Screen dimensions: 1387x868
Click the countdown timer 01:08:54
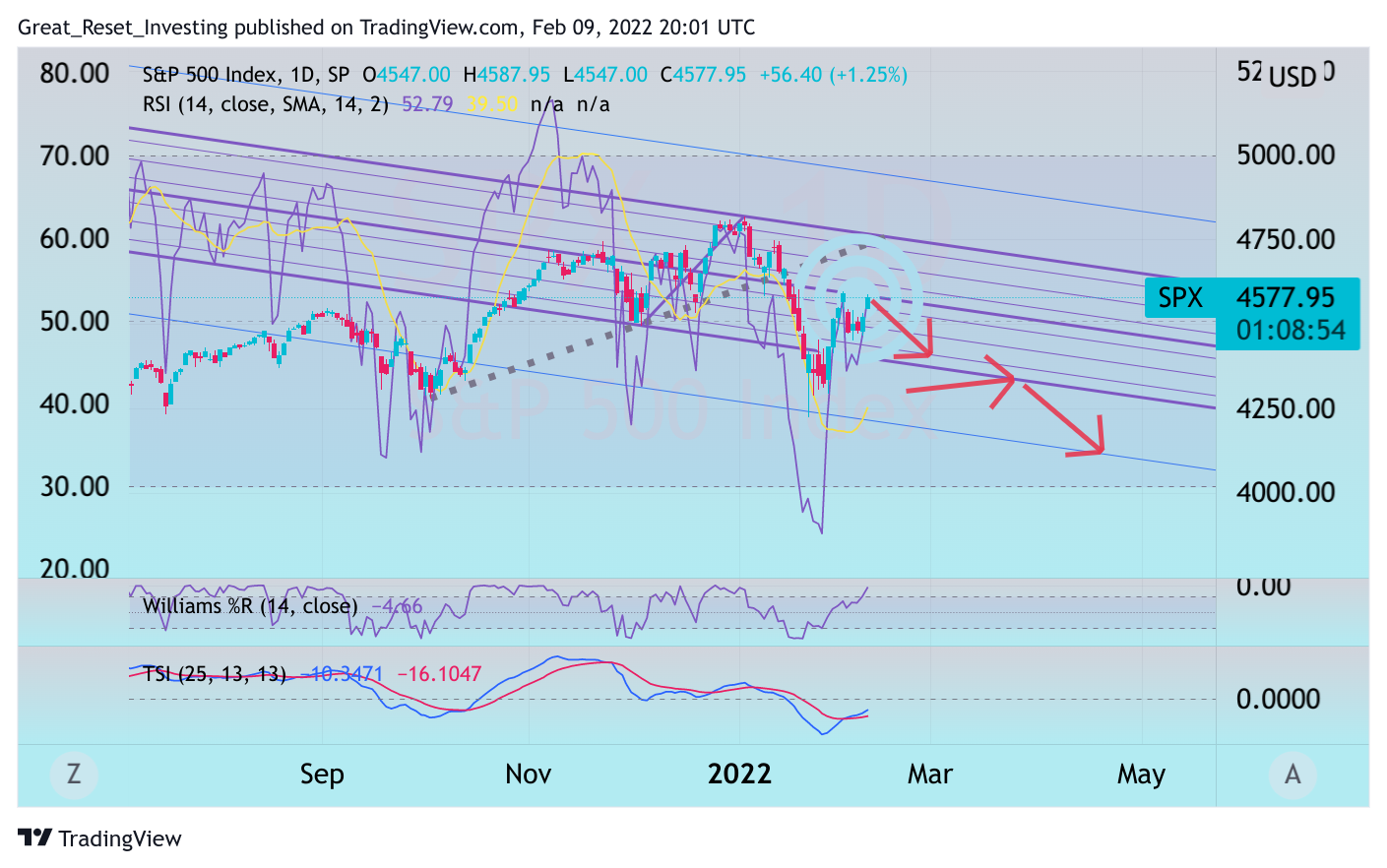1291,331
